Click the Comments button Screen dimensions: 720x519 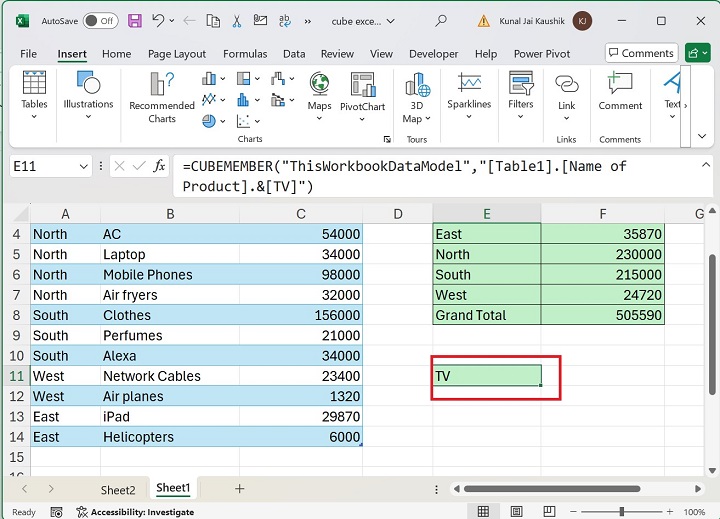(x=640, y=53)
